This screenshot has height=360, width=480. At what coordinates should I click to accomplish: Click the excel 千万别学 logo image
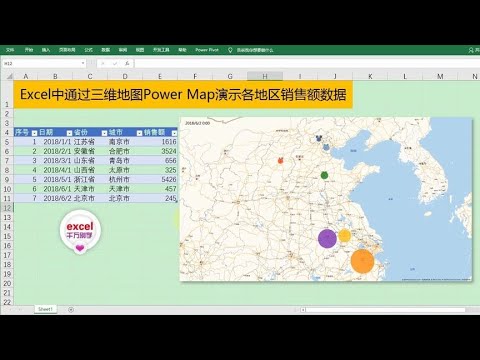pyautogui.click(x=80, y=232)
